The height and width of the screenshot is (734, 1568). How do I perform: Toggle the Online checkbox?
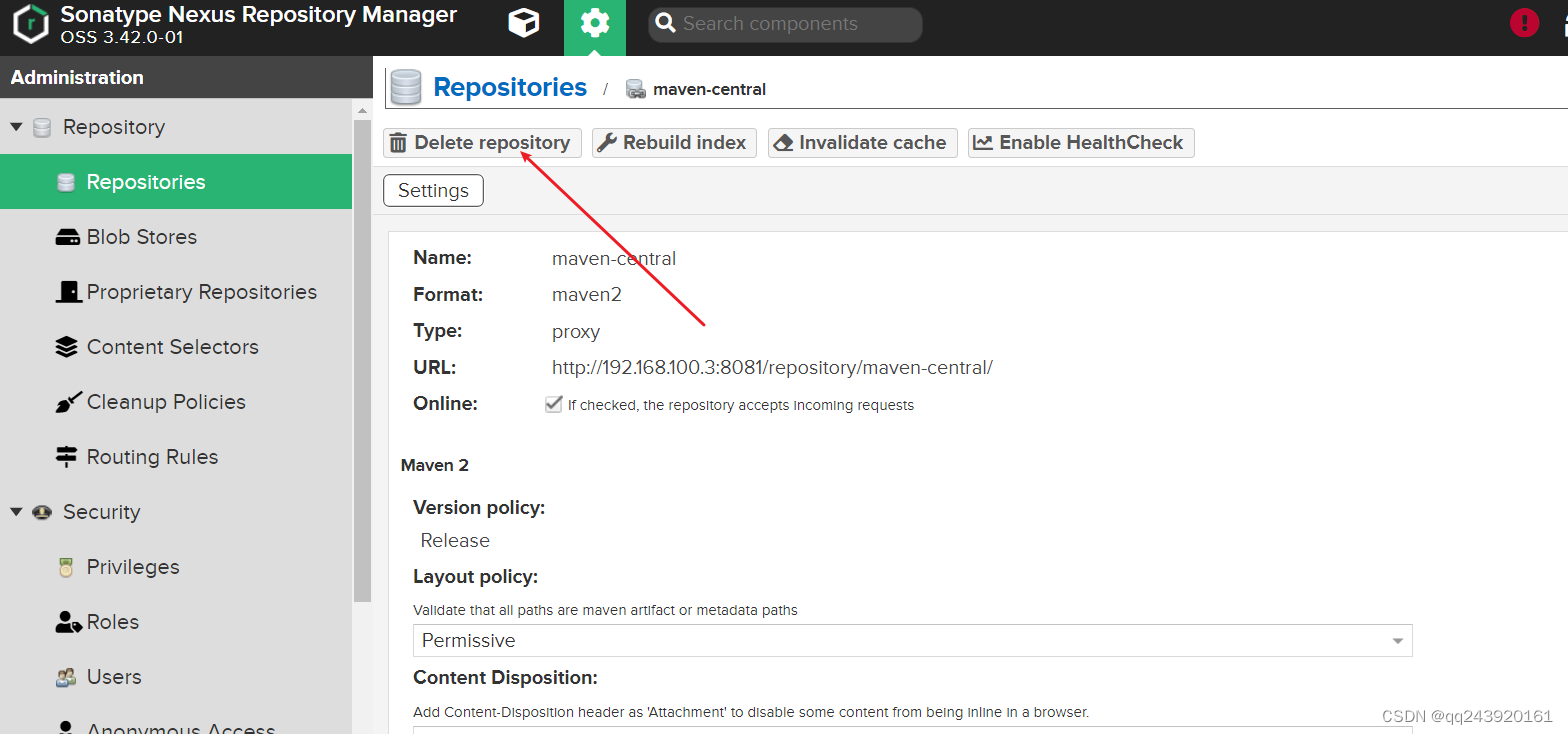553,404
